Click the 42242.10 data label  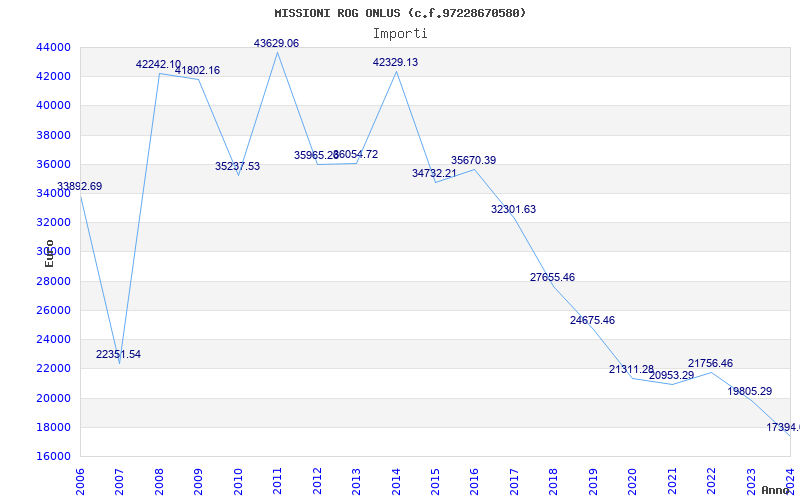pos(158,64)
